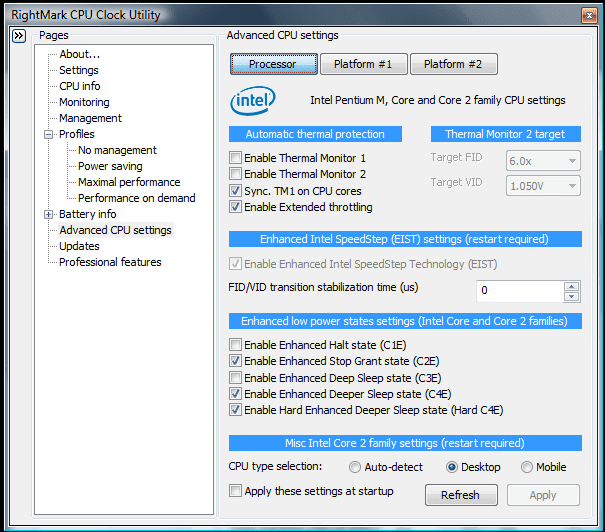This screenshot has width=605, height=532.
Task: Click Misc Intel Core 2 family settings header
Action: pos(405,443)
